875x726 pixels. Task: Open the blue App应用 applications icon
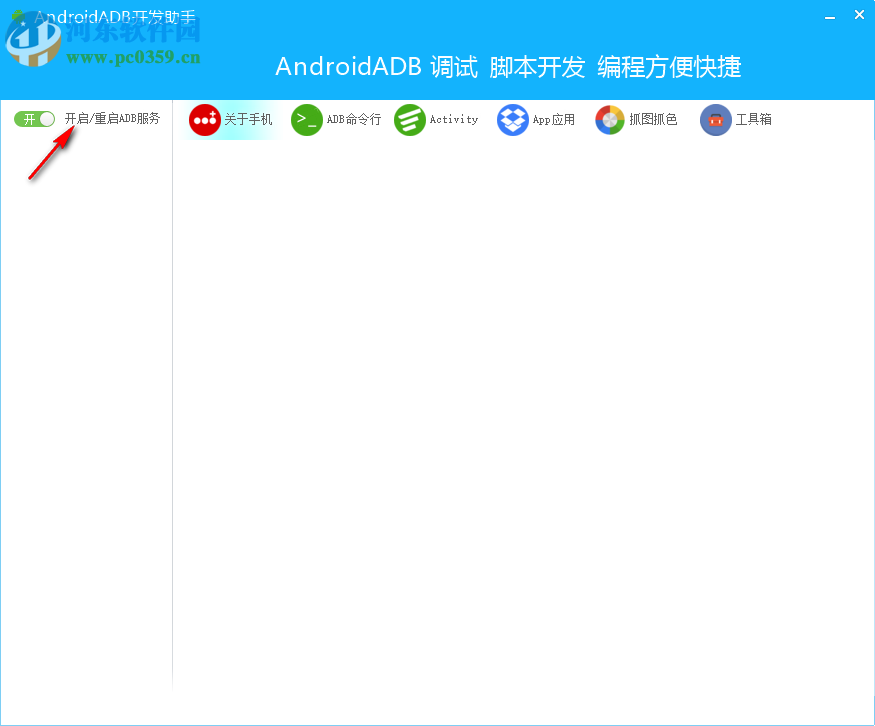[512, 119]
